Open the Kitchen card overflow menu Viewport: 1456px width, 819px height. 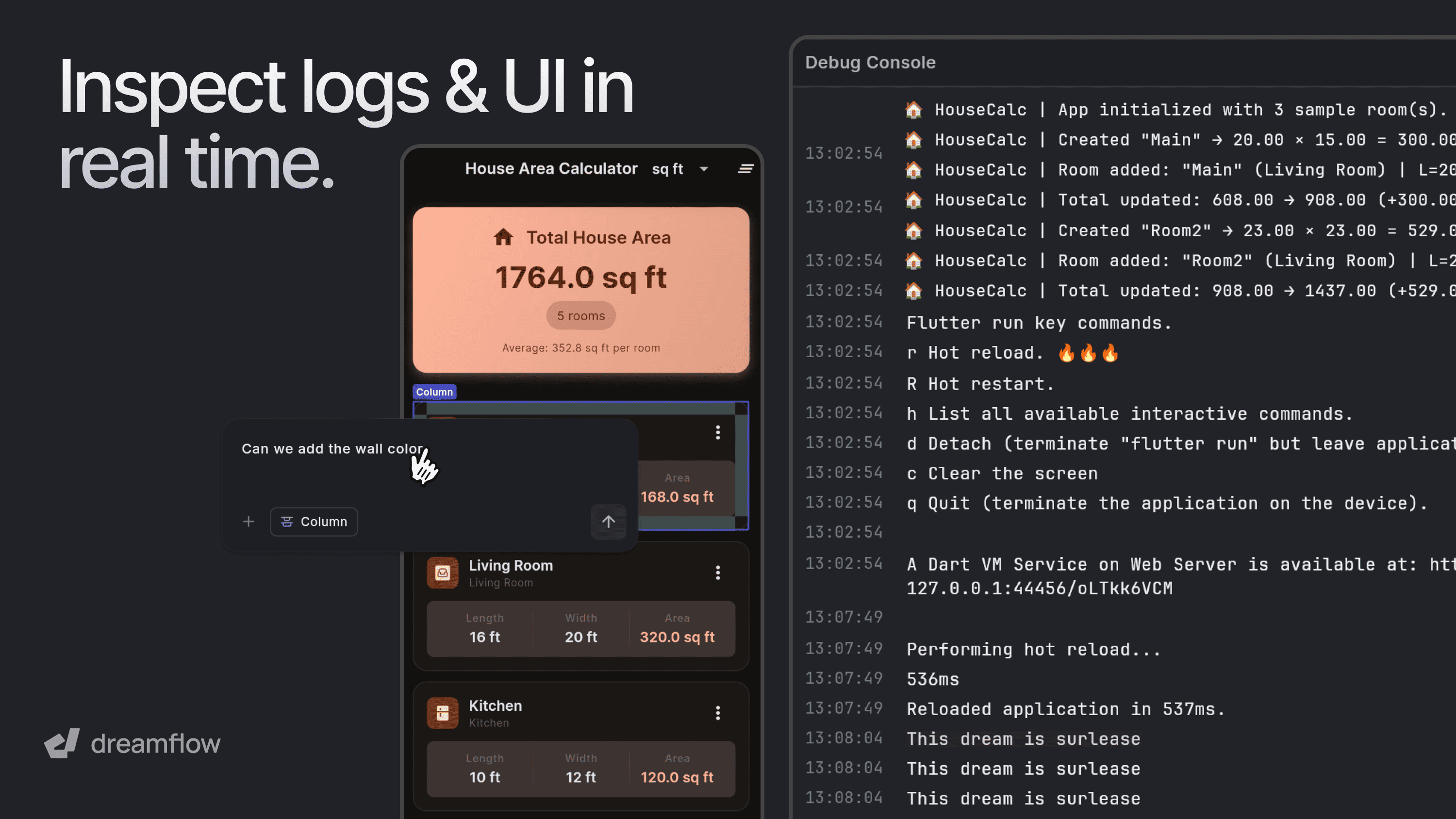tap(717, 713)
